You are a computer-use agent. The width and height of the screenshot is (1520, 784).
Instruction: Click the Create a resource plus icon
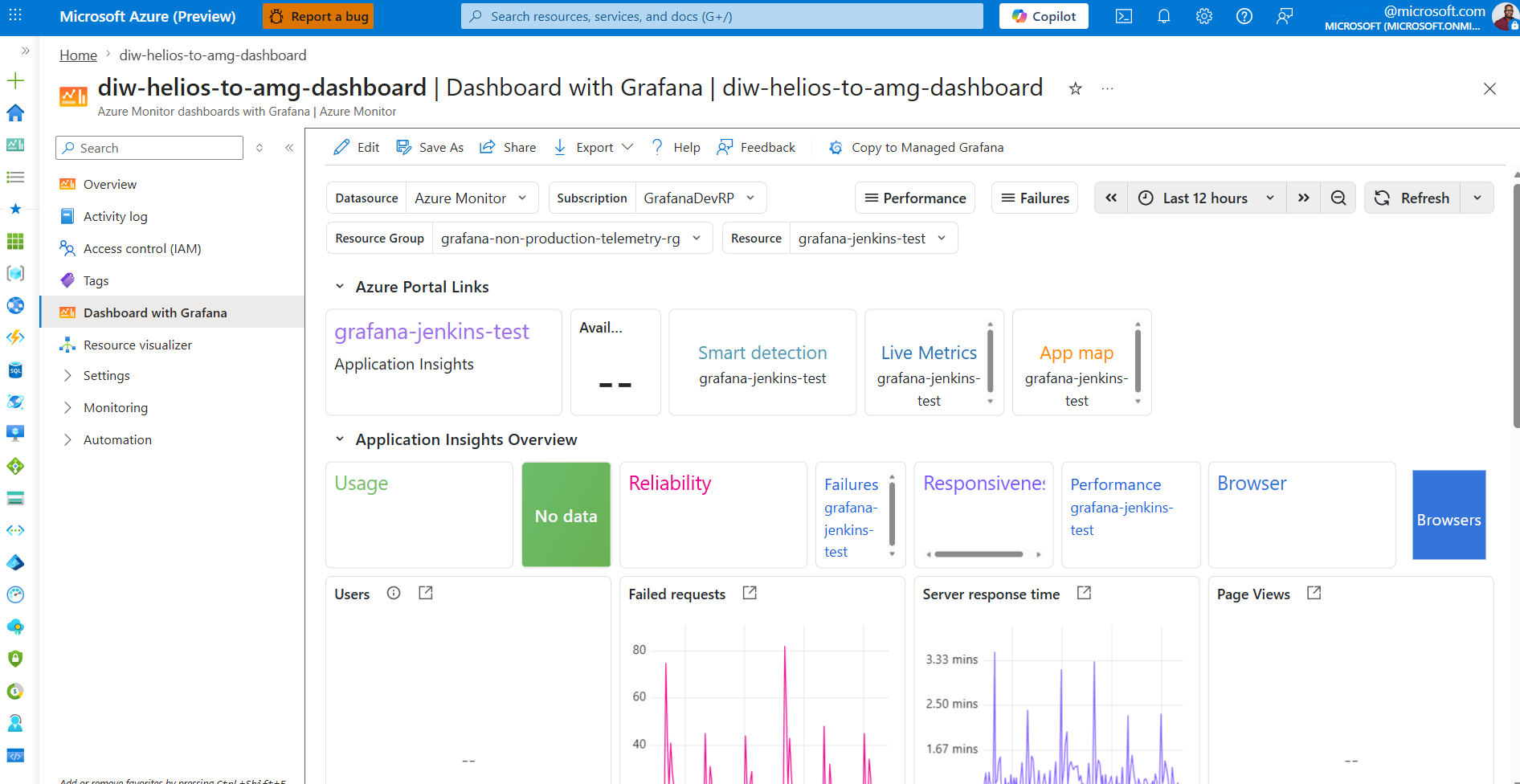click(x=15, y=80)
